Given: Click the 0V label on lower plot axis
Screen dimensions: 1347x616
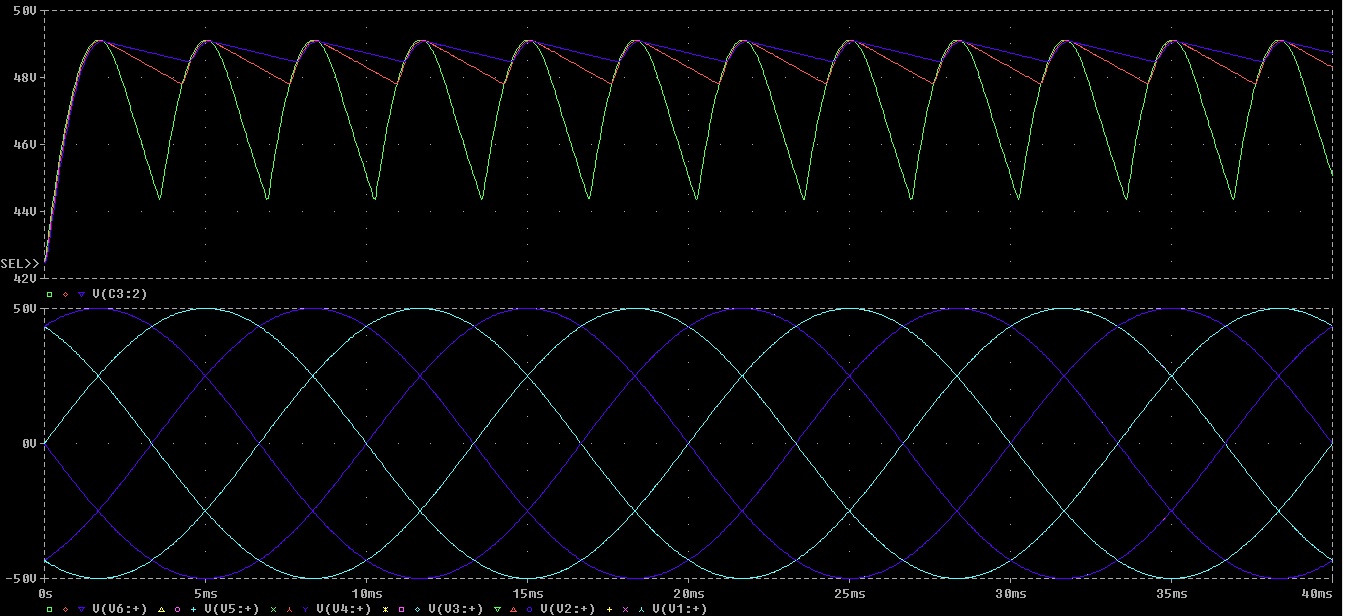Looking at the screenshot, I should click(29, 443).
